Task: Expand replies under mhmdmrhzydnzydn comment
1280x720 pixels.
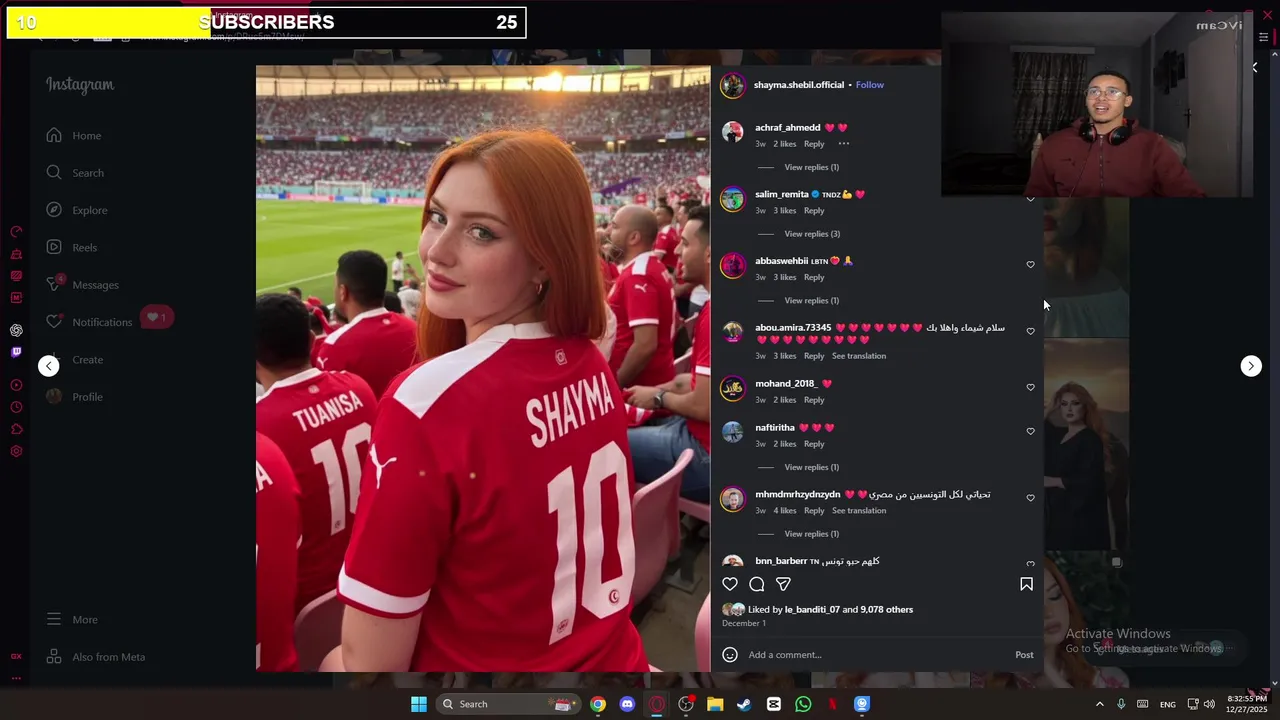Action: coord(811,534)
